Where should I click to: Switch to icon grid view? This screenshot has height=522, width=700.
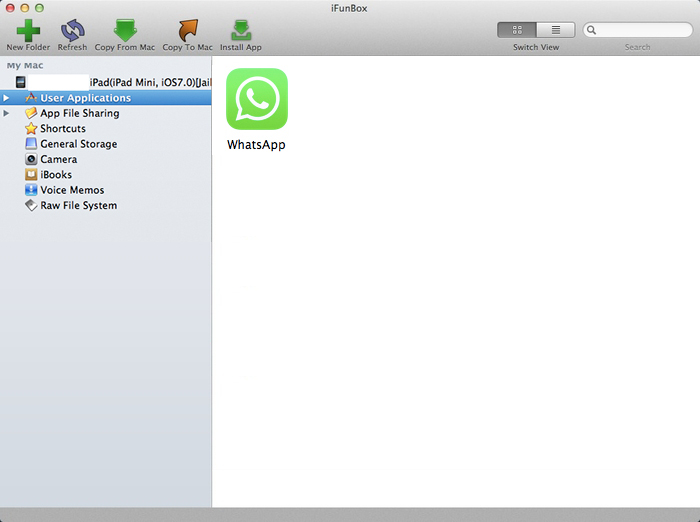coord(517,30)
